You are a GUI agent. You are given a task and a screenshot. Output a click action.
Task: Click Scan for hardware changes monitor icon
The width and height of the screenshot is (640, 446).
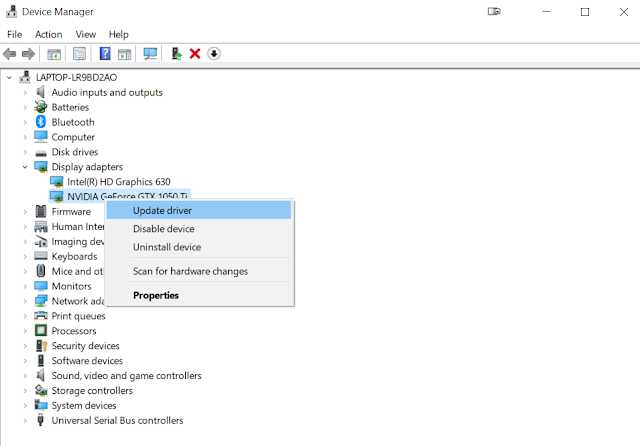(x=150, y=54)
